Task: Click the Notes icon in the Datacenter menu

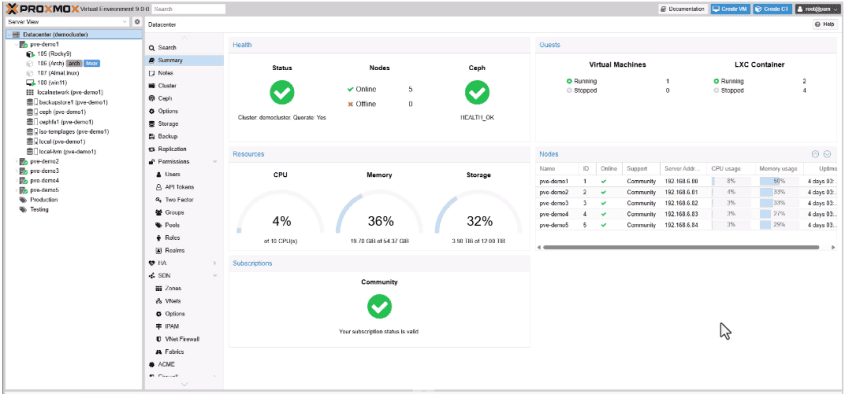Action: [x=152, y=73]
